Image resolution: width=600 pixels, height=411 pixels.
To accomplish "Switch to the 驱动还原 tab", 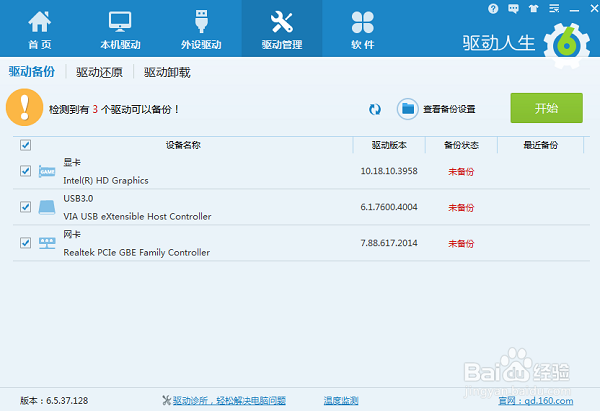I will [x=99, y=72].
